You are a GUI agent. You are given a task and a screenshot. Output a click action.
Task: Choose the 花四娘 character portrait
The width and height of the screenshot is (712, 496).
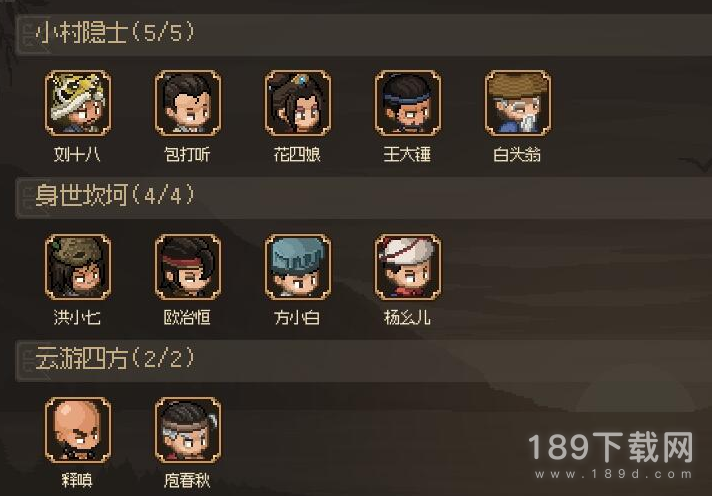point(297,103)
